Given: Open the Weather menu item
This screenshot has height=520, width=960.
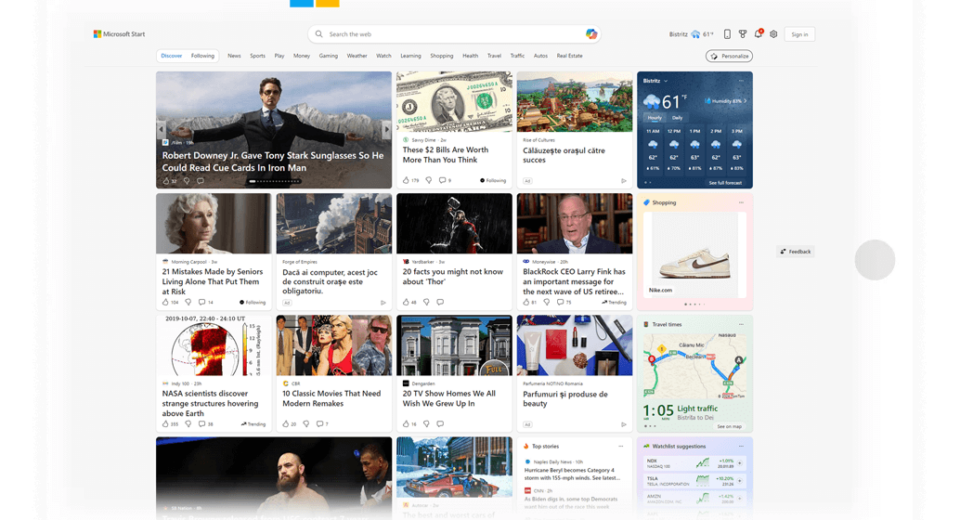Looking at the screenshot, I should tap(357, 56).
